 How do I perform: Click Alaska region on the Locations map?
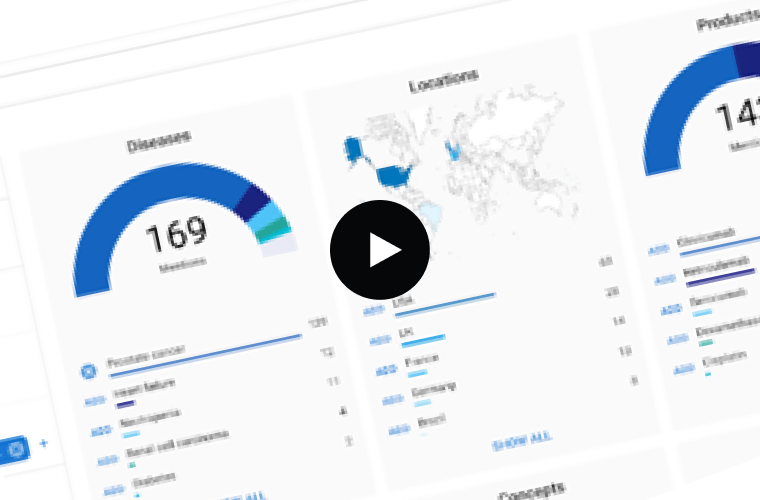click(x=353, y=148)
